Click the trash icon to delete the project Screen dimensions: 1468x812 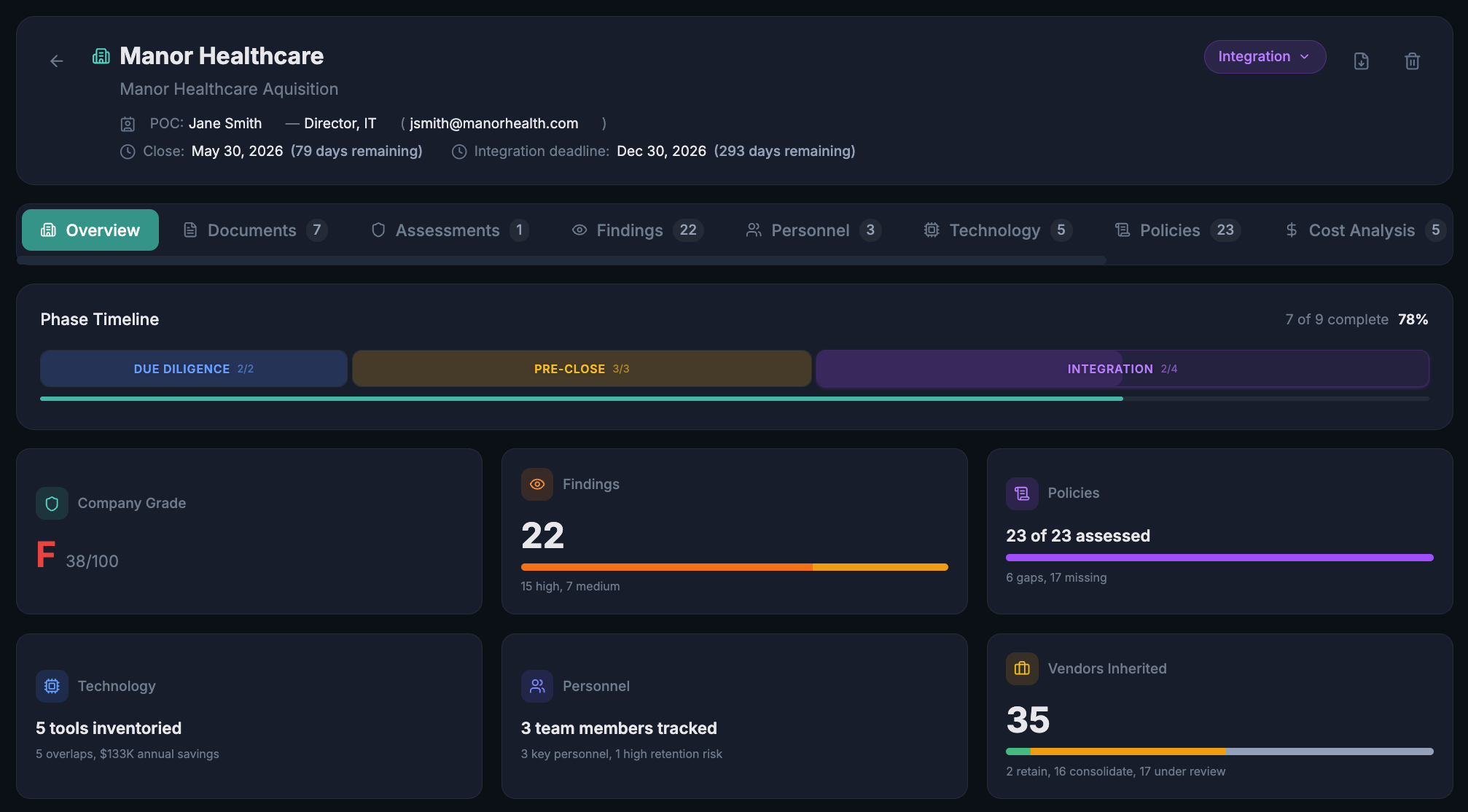tap(1412, 61)
